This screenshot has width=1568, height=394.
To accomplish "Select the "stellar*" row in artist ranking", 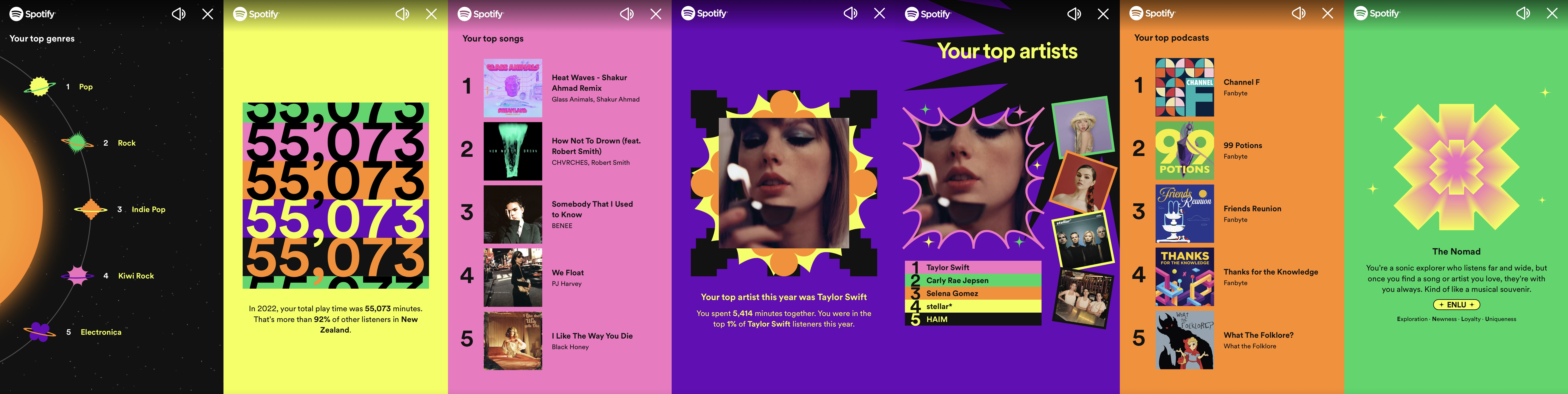I will [973, 306].
